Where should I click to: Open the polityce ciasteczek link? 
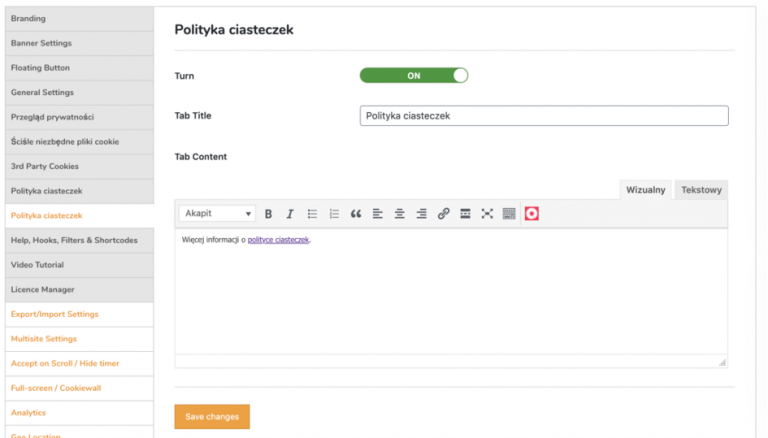(x=278, y=240)
